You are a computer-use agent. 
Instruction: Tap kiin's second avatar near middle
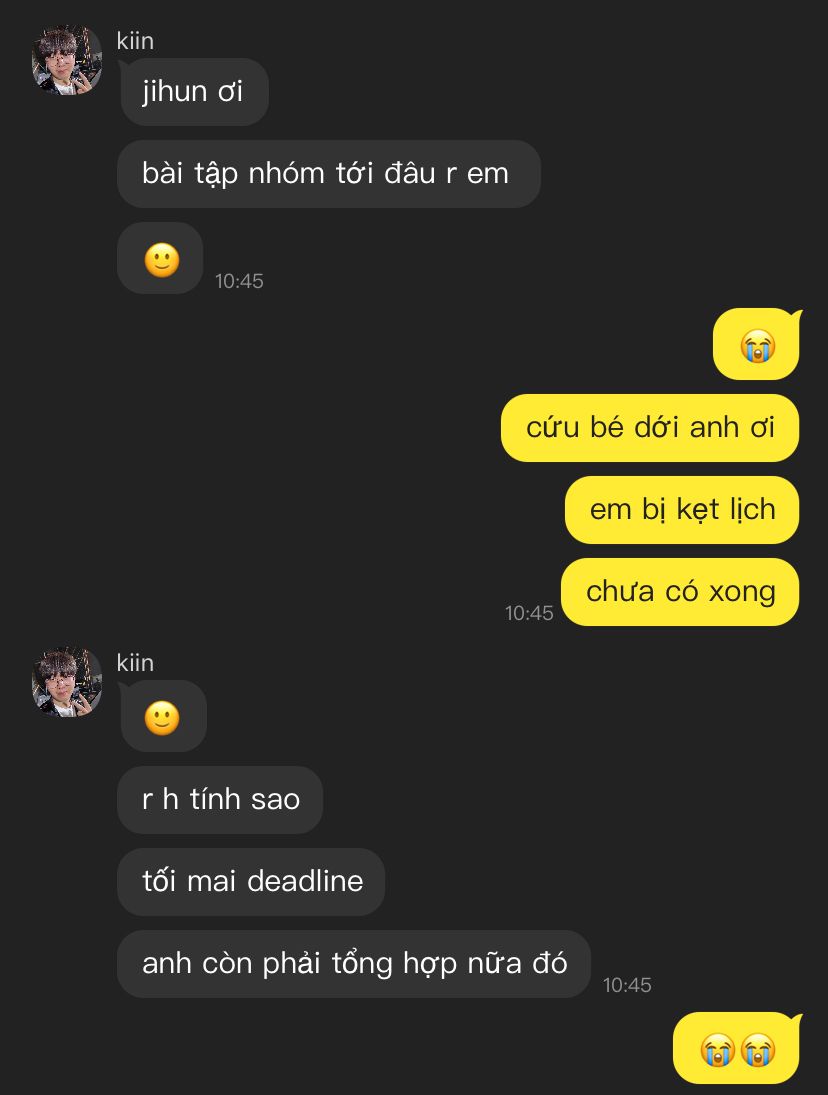click(x=67, y=682)
